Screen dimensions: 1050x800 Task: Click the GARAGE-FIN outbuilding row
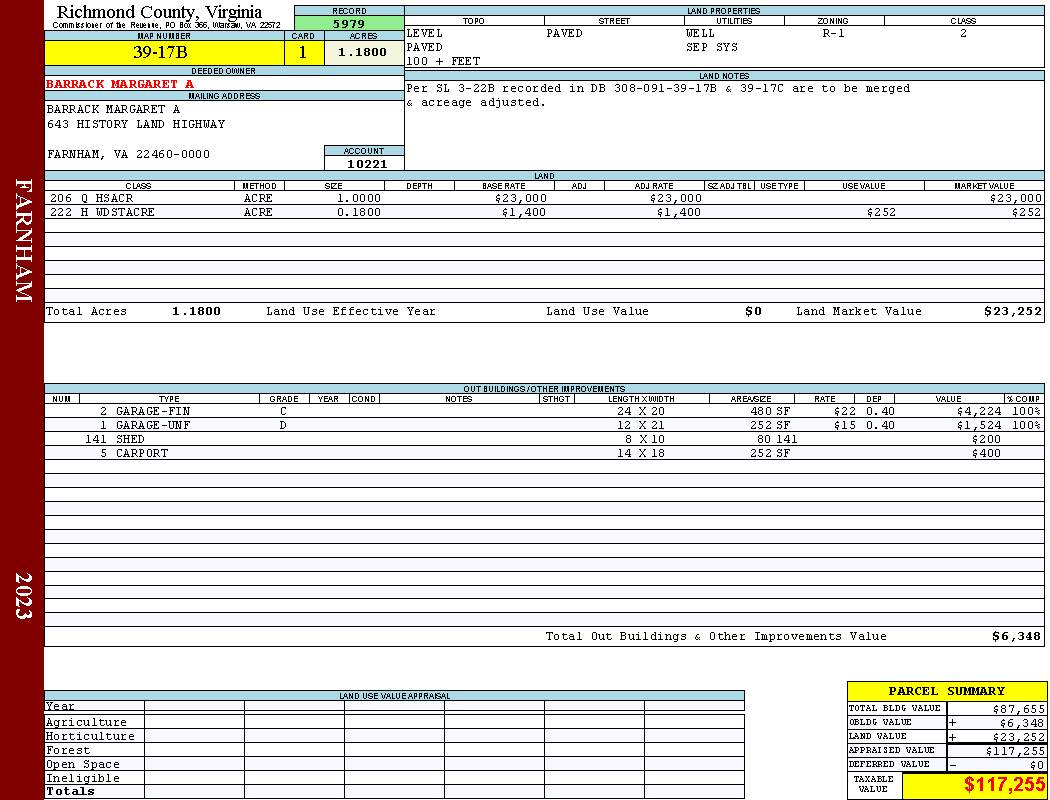click(544, 411)
